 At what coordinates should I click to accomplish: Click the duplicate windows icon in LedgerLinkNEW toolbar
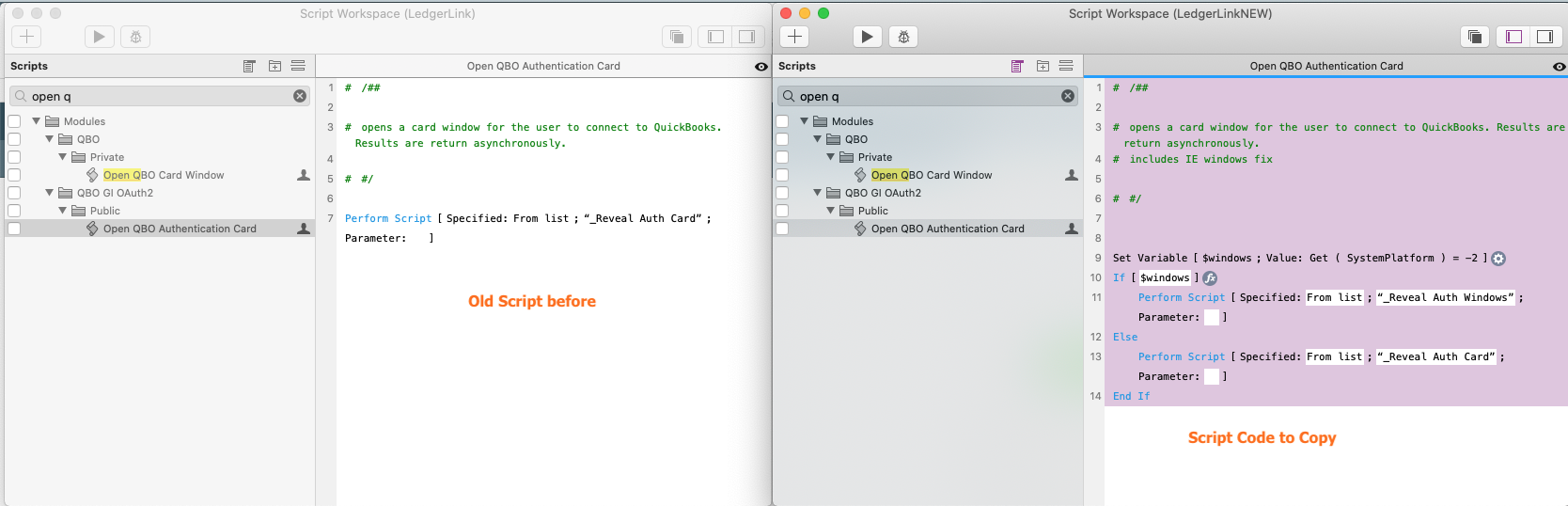click(x=1475, y=37)
